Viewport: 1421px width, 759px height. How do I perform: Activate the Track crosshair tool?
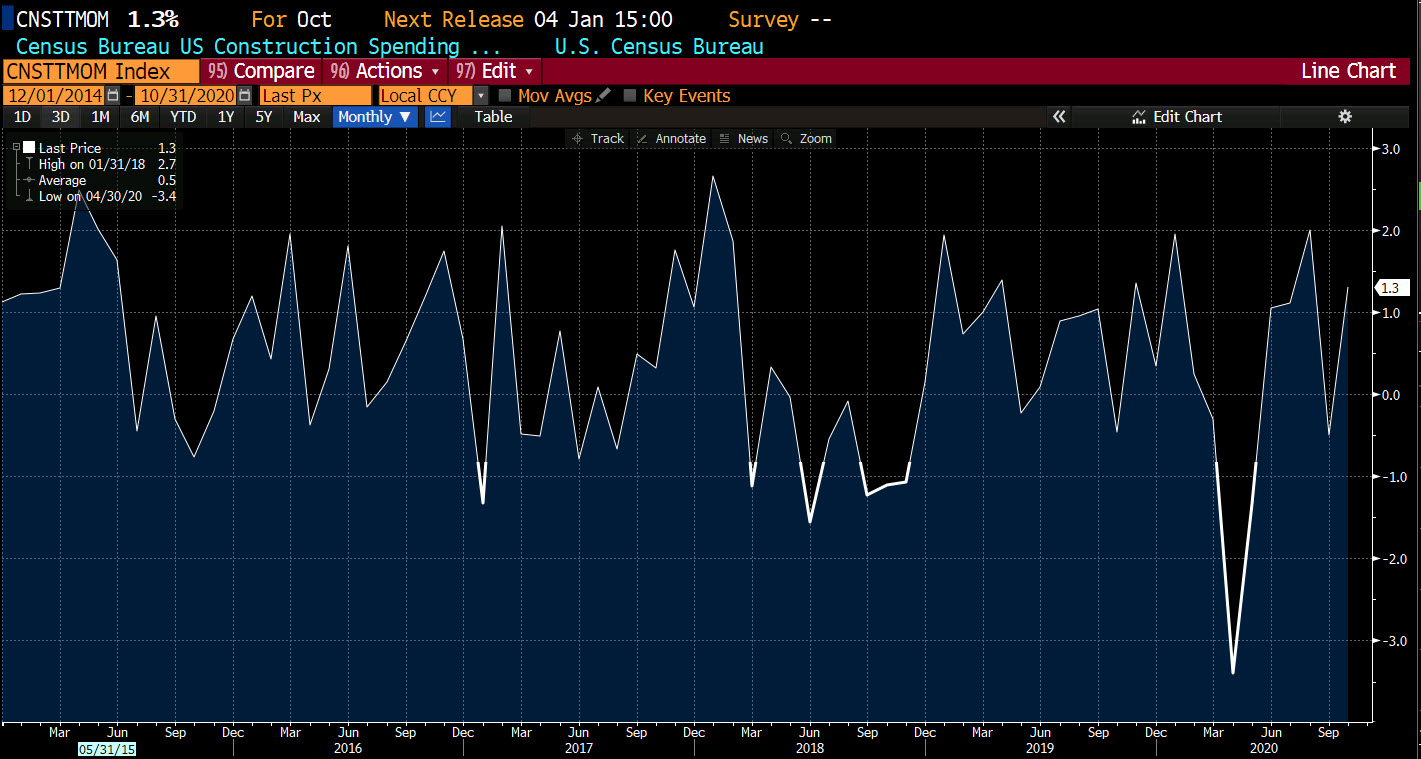tap(598, 139)
